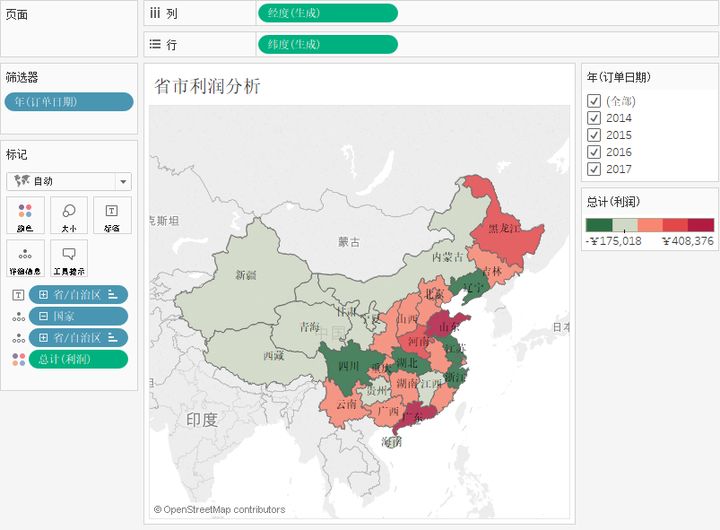
Task: Click the 西藏 region on the map
Action: tap(274, 356)
